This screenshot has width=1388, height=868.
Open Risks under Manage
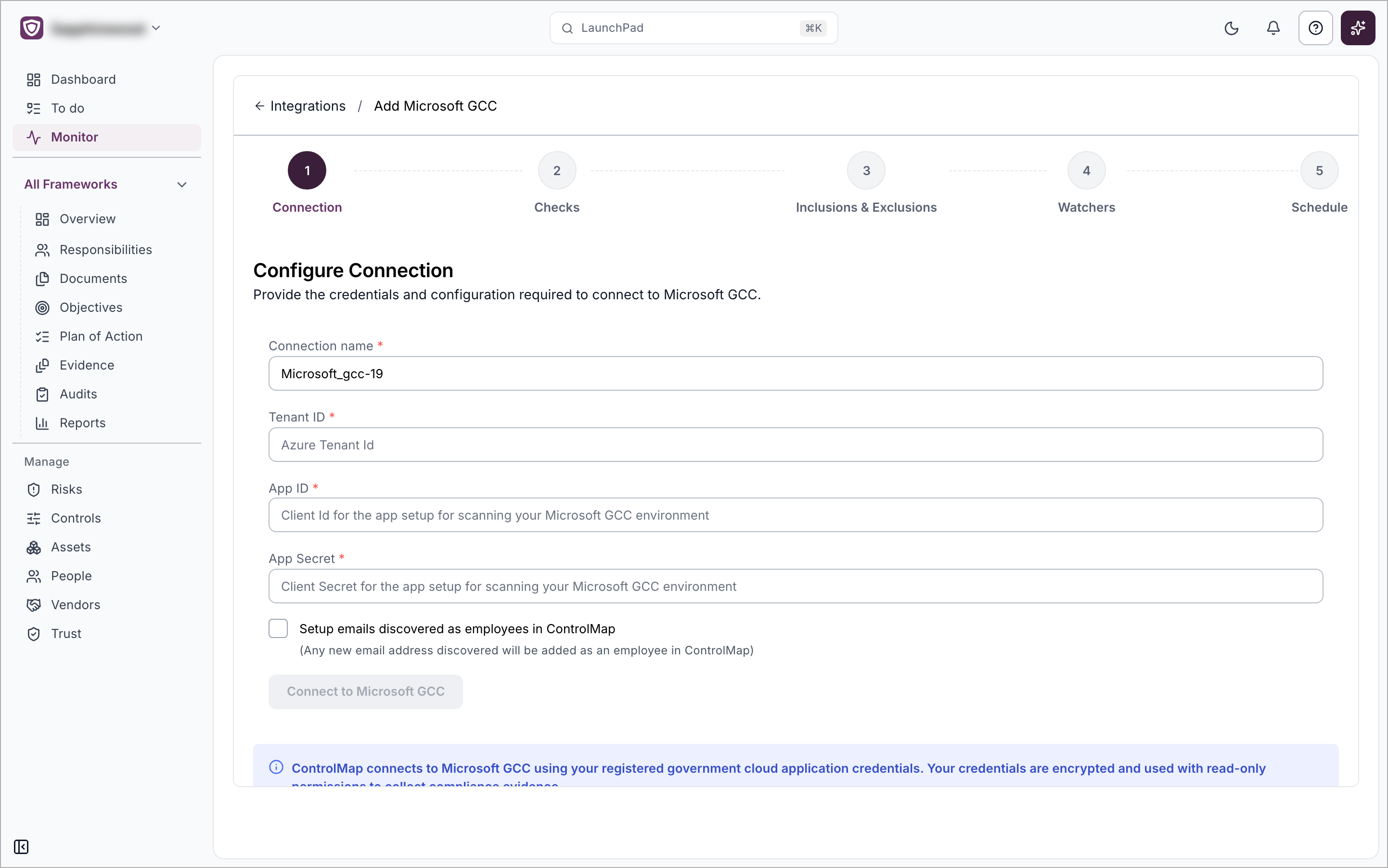click(107, 489)
